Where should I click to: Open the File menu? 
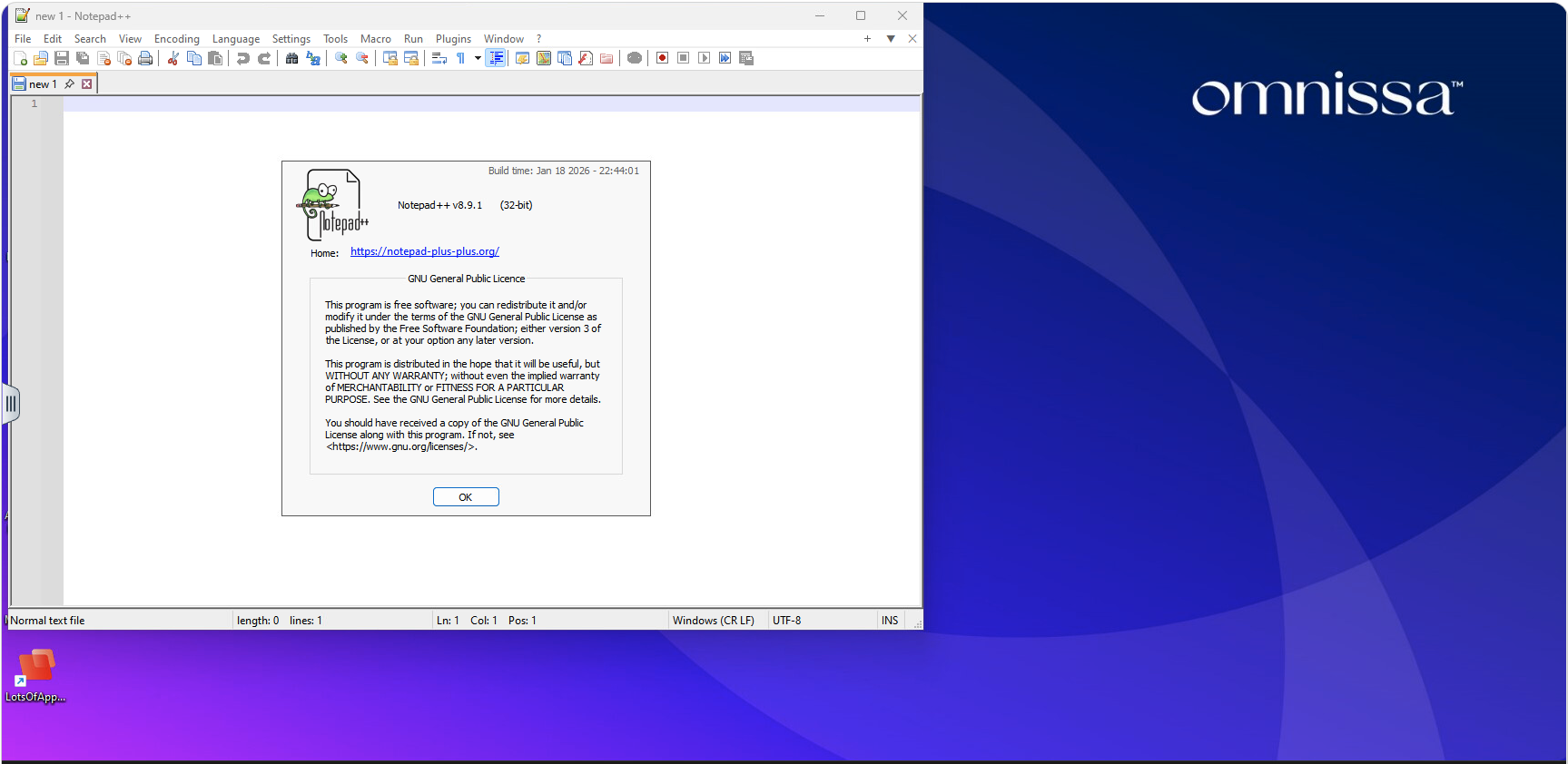pos(23,39)
